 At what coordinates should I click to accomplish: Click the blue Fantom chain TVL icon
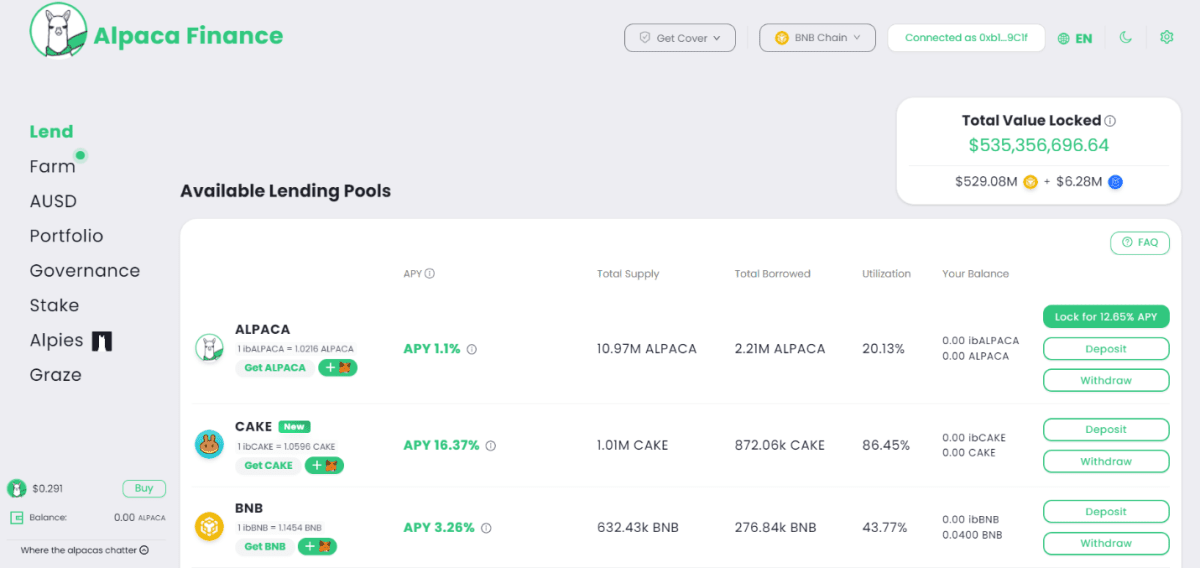click(1115, 182)
